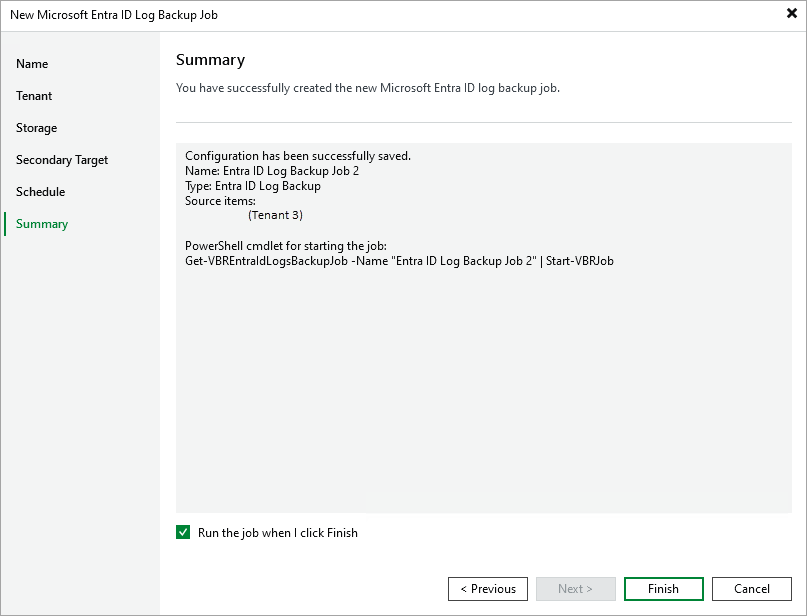Open the Tenant configuration step

click(x=33, y=95)
